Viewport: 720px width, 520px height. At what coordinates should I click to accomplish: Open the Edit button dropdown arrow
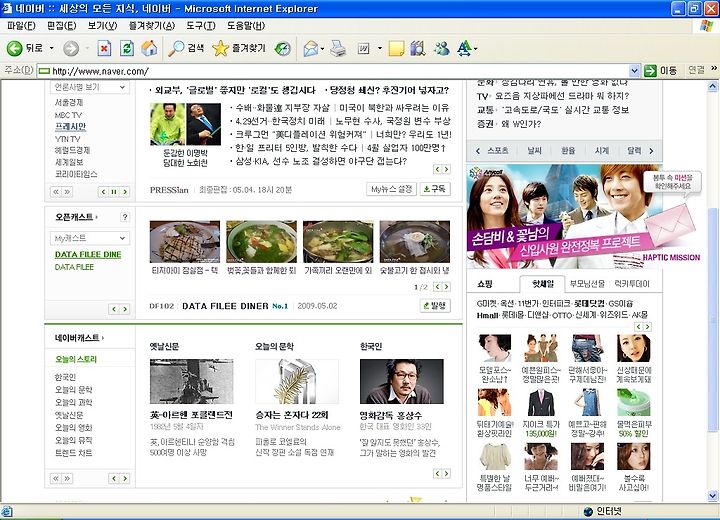[380, 48]
